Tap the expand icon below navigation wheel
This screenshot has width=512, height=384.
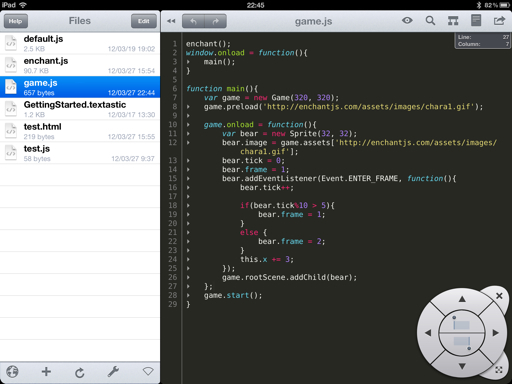pos(499,370)
